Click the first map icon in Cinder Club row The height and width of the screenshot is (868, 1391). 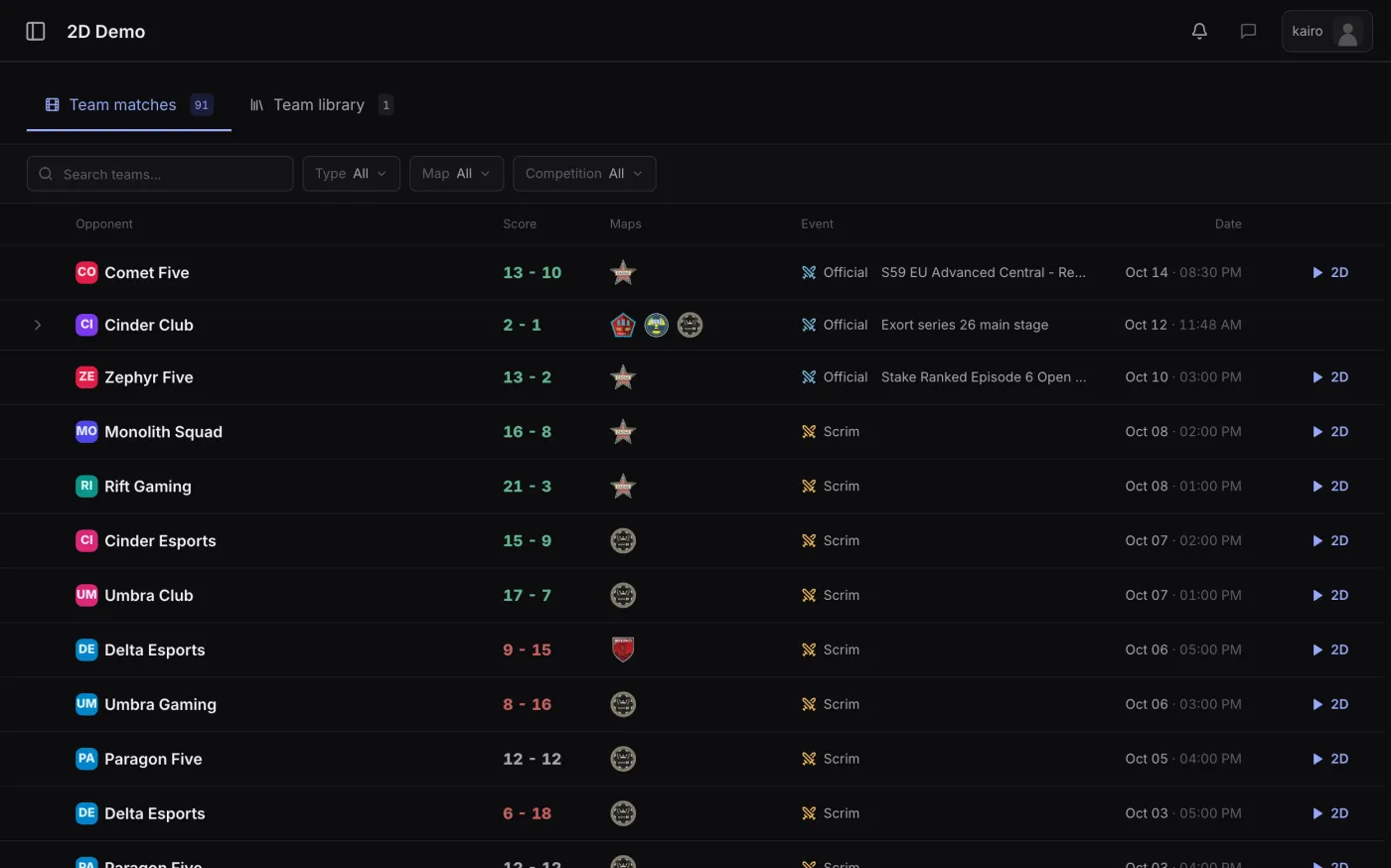coord(623,325)
